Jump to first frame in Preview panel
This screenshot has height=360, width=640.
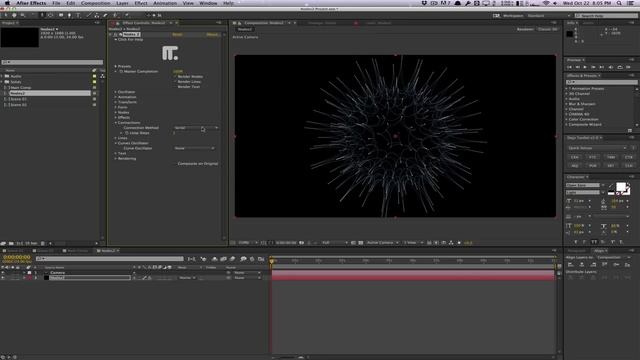coord(569,67)
